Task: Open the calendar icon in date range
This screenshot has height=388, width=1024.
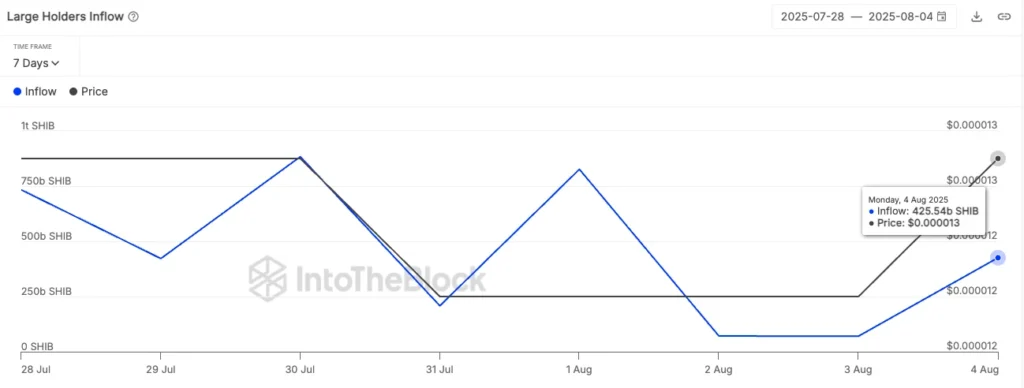Action: (x=941, y=17)
